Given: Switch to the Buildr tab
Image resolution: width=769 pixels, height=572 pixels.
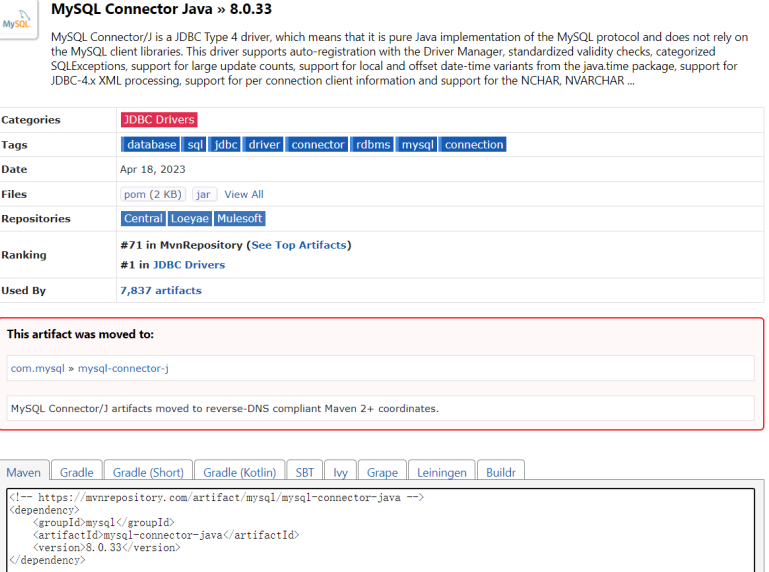Looking at the screenshot, I should point(501,472).
